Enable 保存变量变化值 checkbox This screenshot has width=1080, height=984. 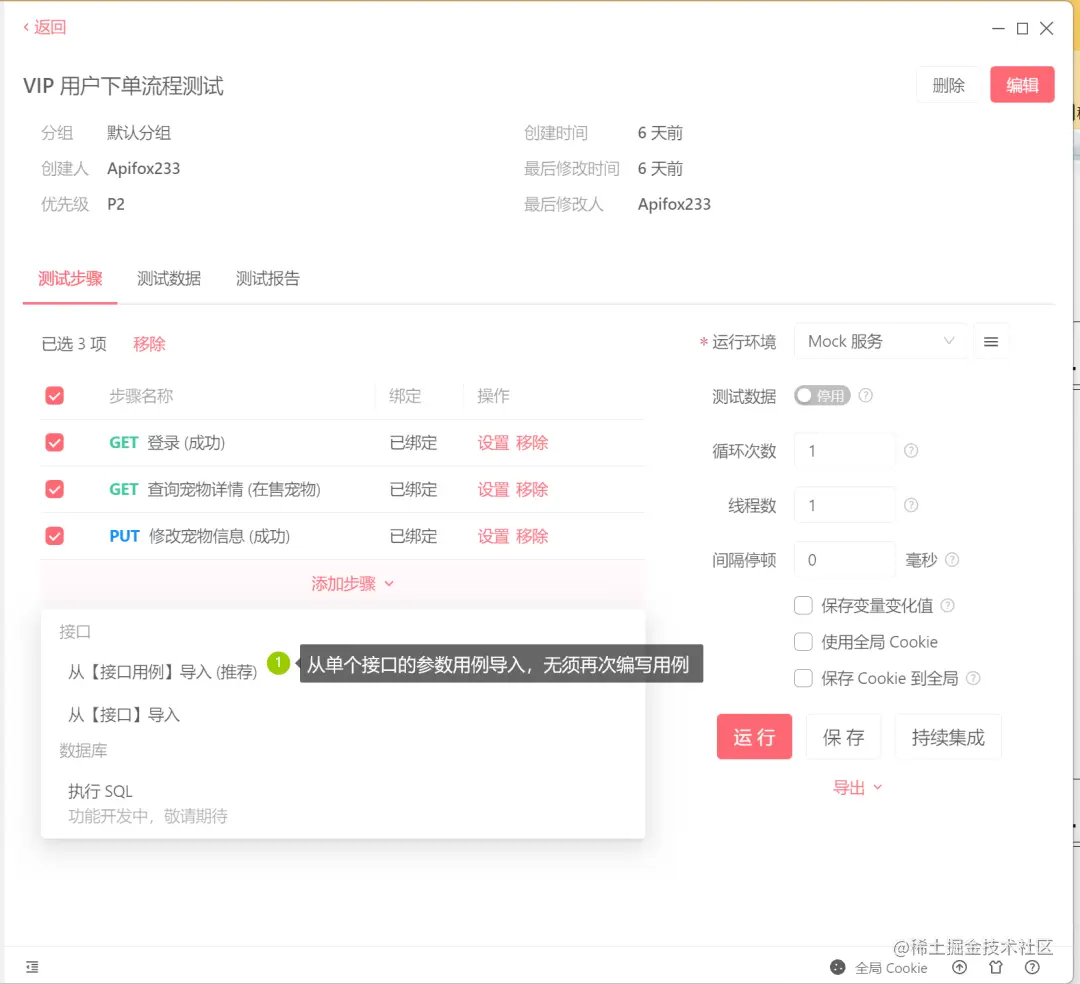(x=803, y=605)
